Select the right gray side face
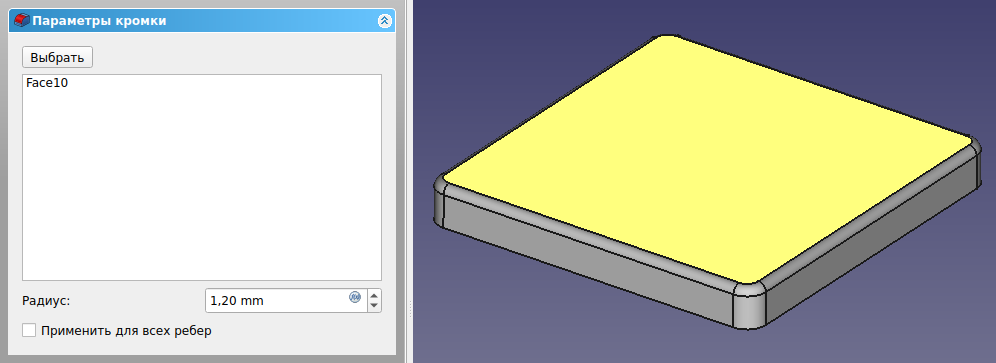Image resolution: width=996 pixels, height=363 pixels. (870, 248)
